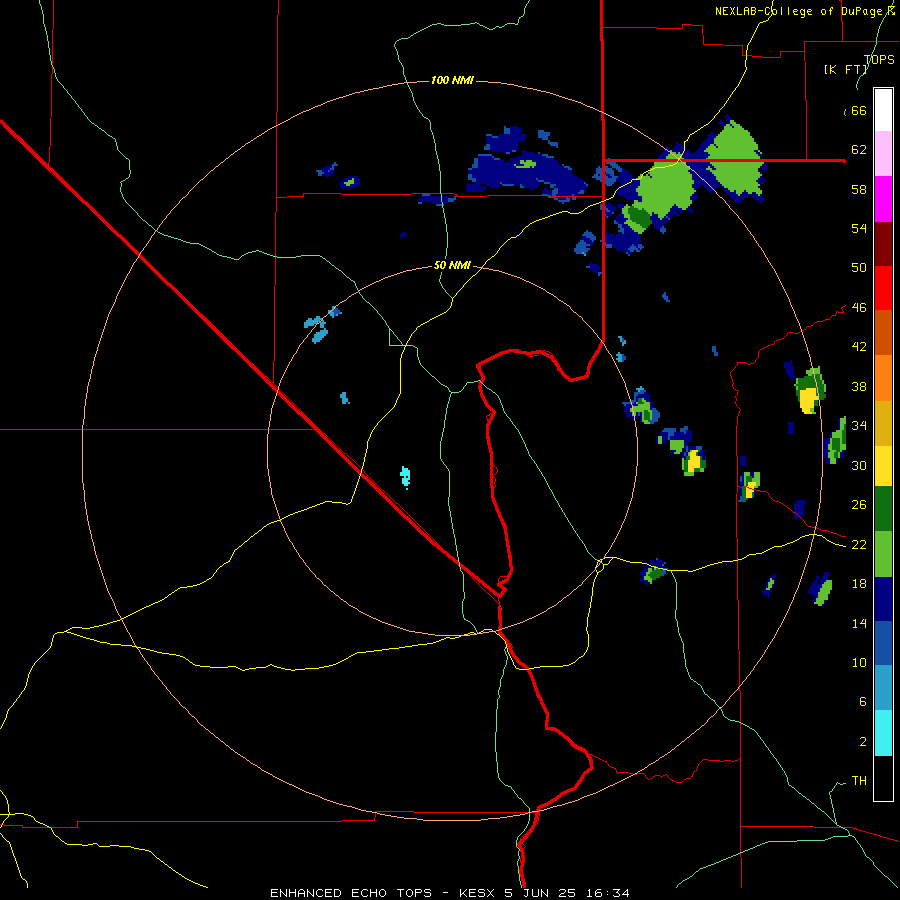Click the 2 legend value label

tap(862, 741)
